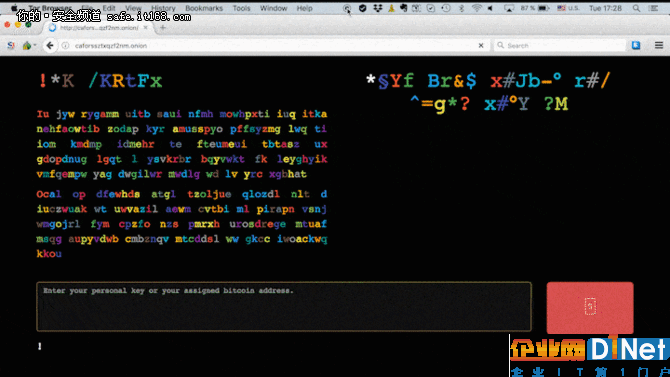Click the browser back arrow button
Viewport: 670px width, 377px height.
tap(50, 45)
